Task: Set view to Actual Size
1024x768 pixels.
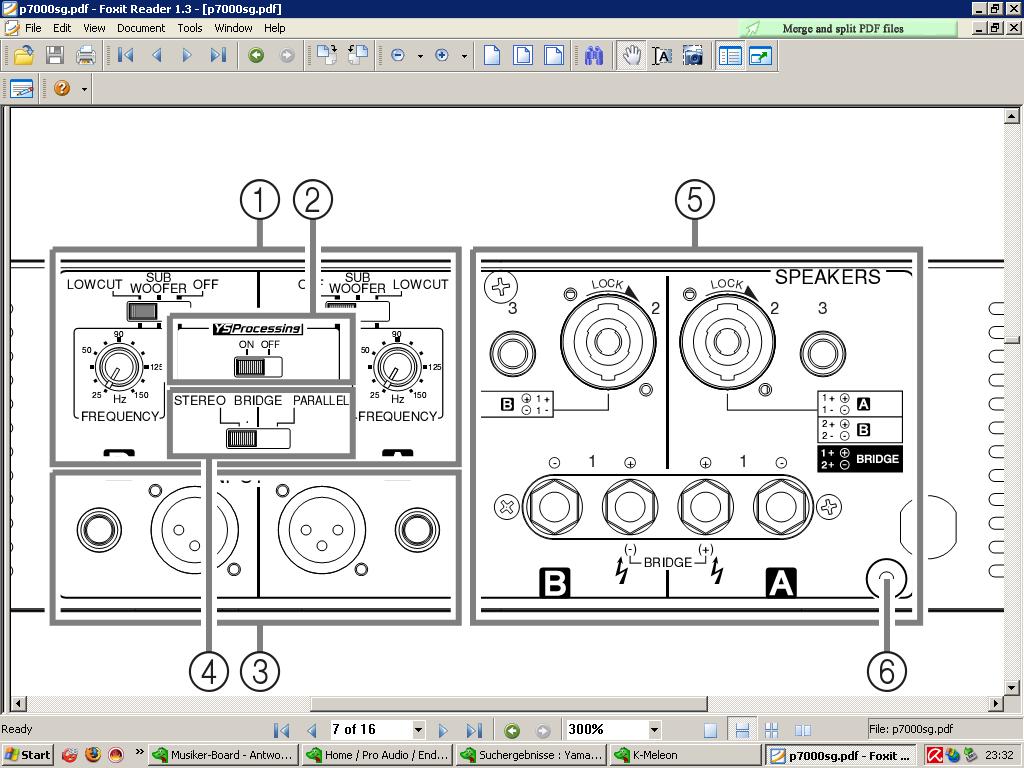Action: pyautogui.click(x=492, y=56)
